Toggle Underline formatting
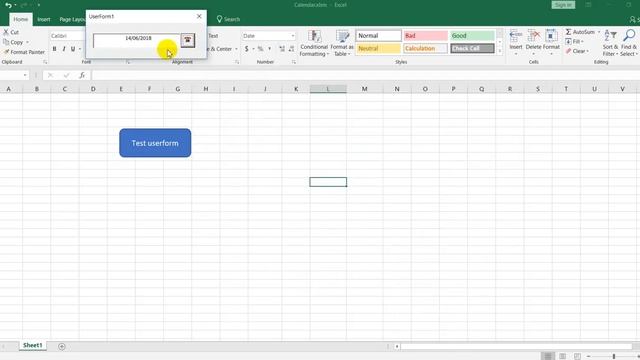Screen dimensions: 640x360 (x=73, y=49)
